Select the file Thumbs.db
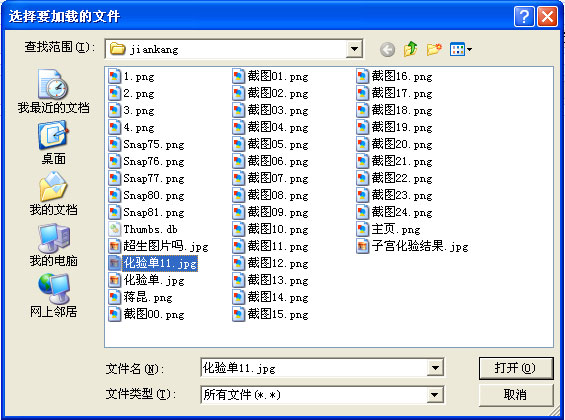This screenshot has height=420, width=565. click(143, 229)
